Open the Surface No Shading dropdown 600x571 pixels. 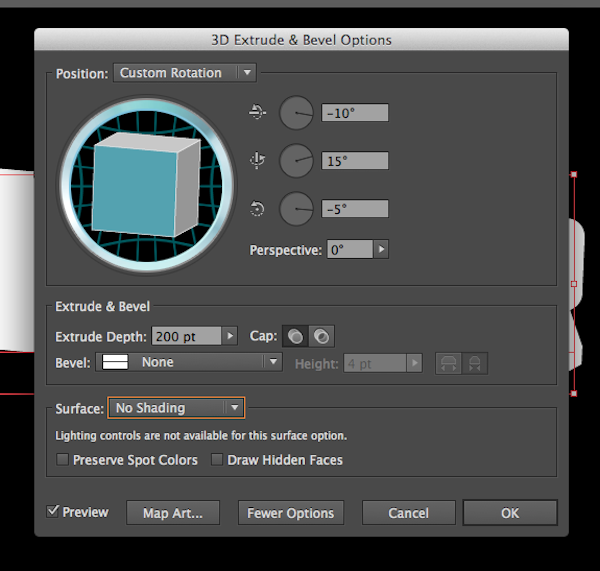pos(176,408)
